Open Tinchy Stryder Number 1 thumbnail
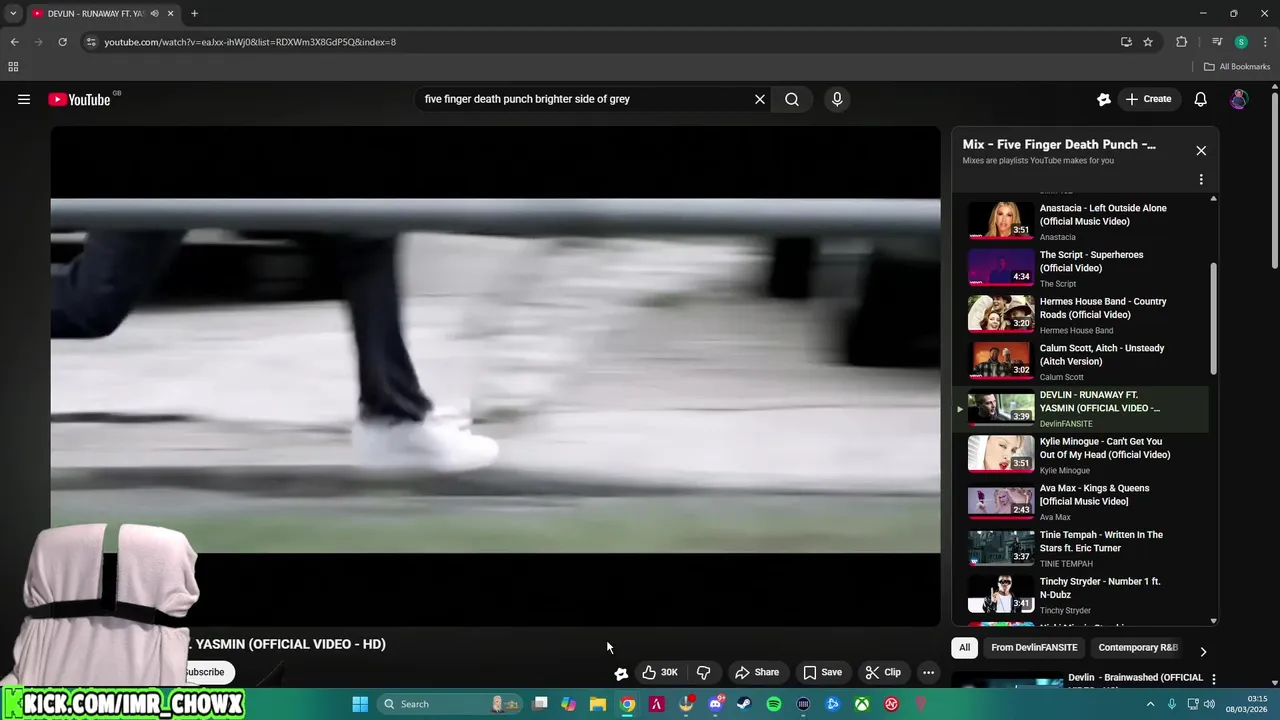The image size is (1280, 720). 1001,594
